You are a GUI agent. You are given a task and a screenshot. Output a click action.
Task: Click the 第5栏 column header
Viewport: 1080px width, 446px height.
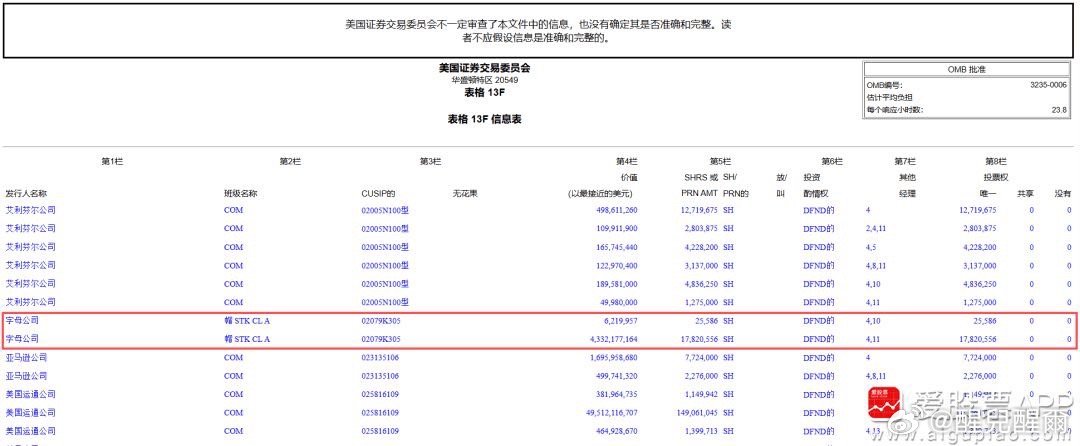tap(720, 162)
